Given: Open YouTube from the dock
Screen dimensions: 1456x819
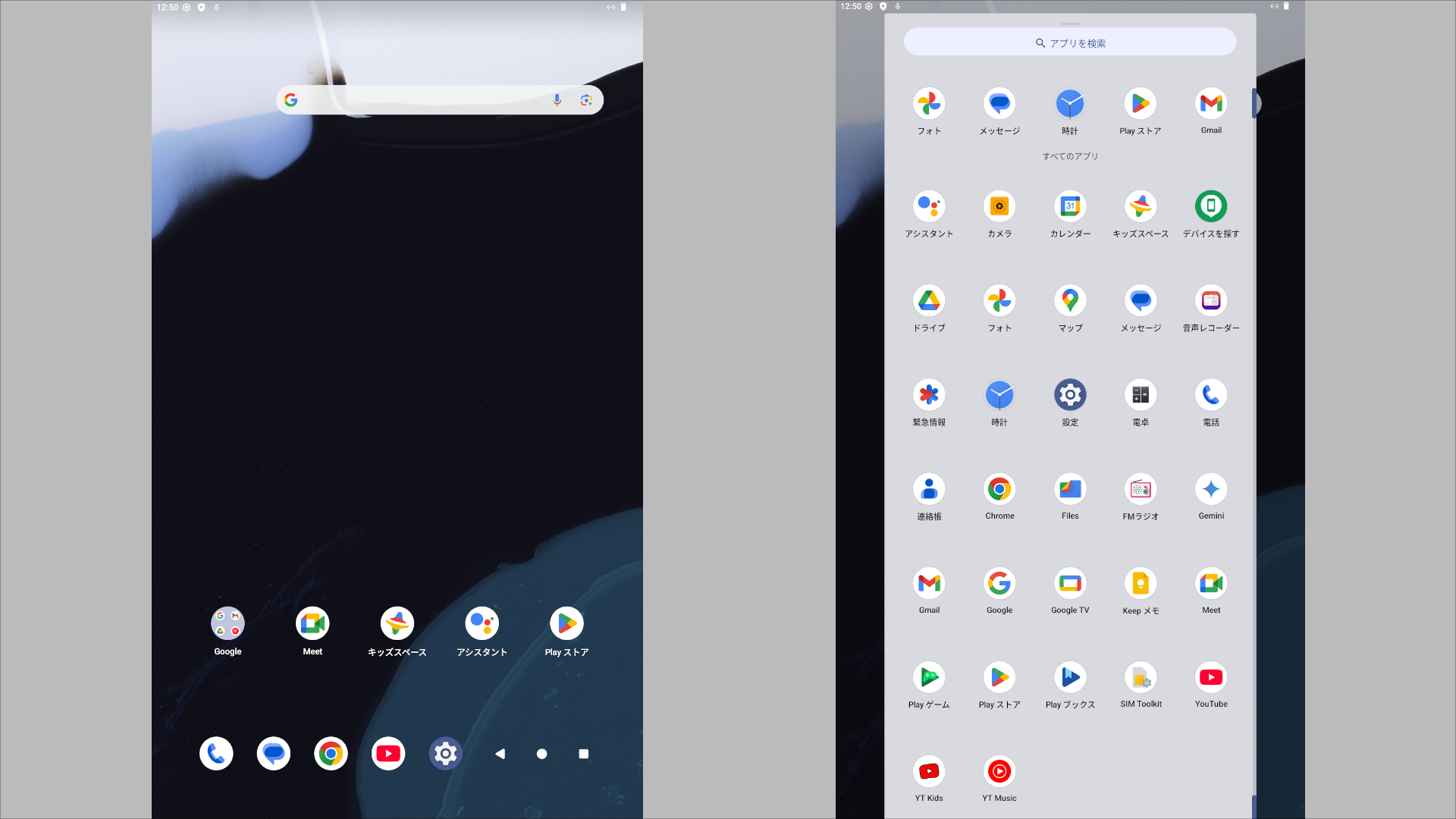Looking at the screenshot, I should click(388, 754).
